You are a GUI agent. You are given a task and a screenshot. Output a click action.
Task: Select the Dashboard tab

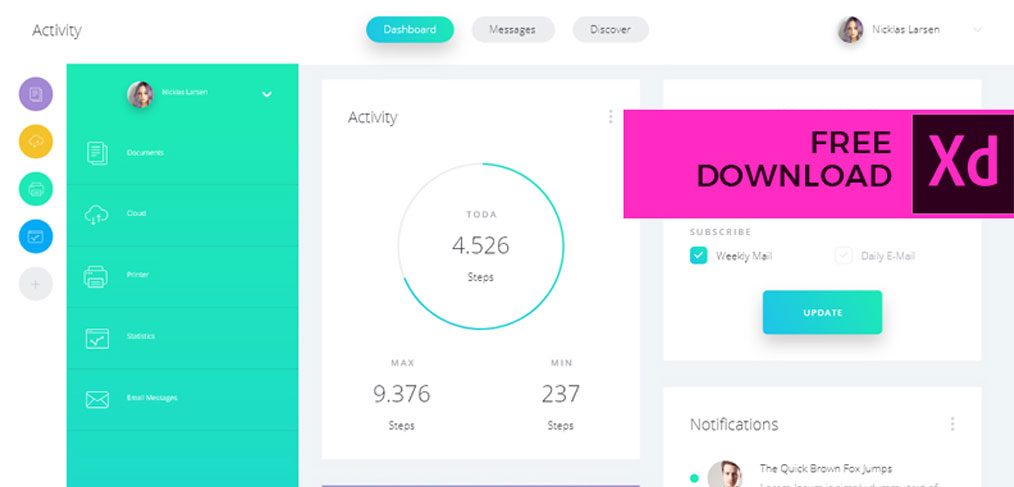(410, 30)
